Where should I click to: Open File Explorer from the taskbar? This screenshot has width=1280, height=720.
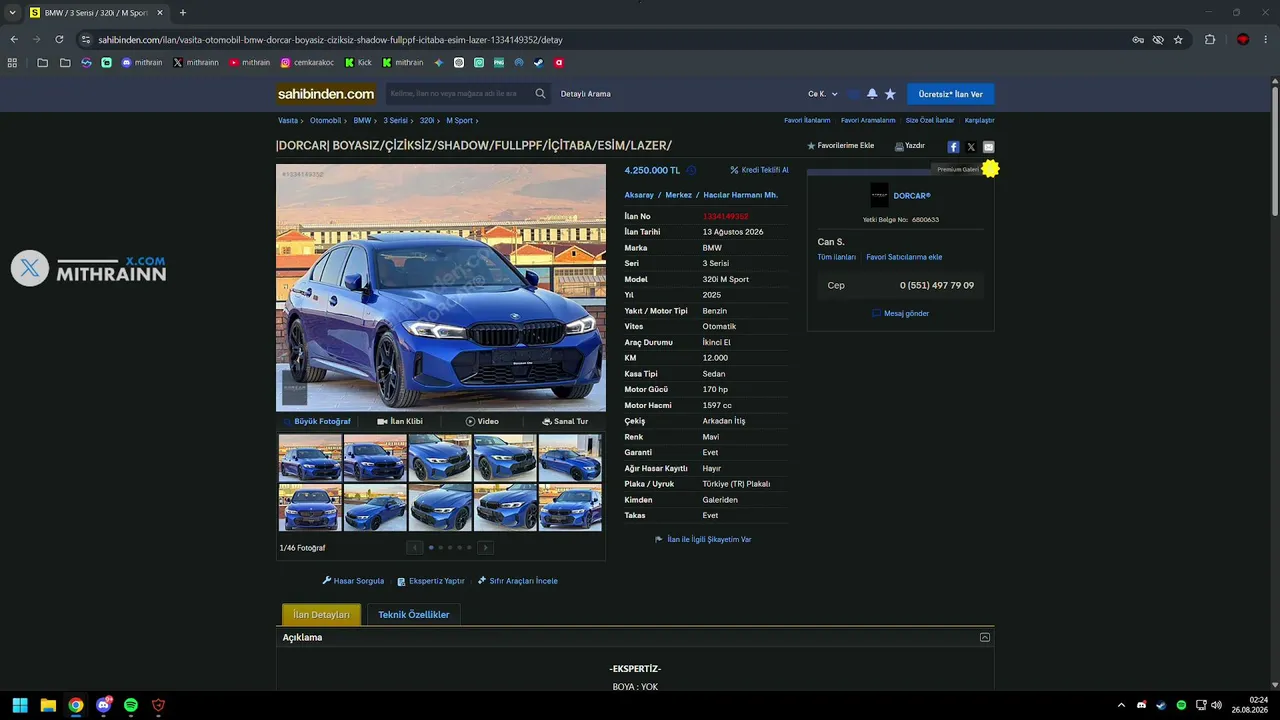tap(48, 705)
